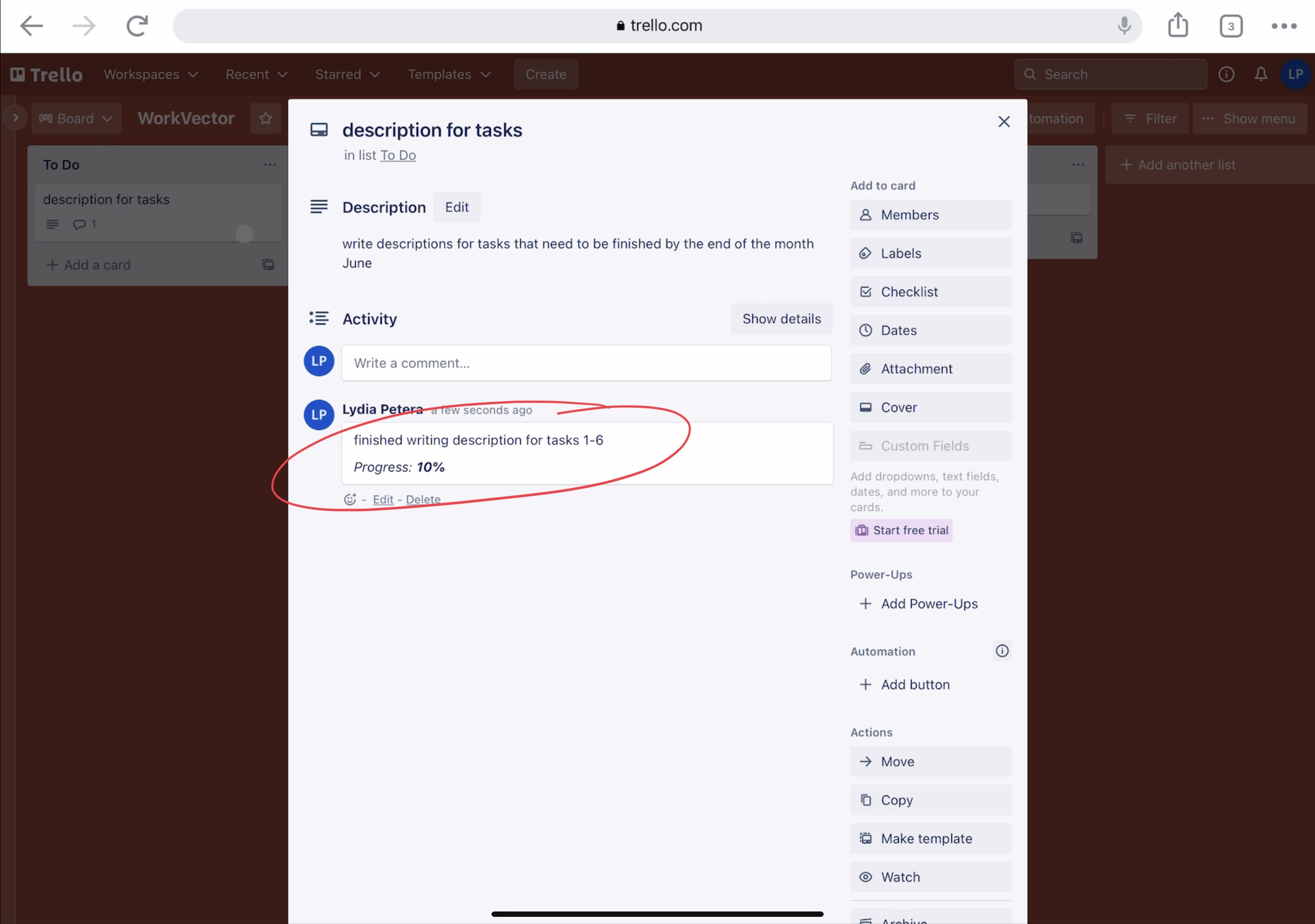The height and width of the screenshot is (924, 1315).
Task: Expand the Board view switcher
Action: pyautogui.click(x=76, y=118)
